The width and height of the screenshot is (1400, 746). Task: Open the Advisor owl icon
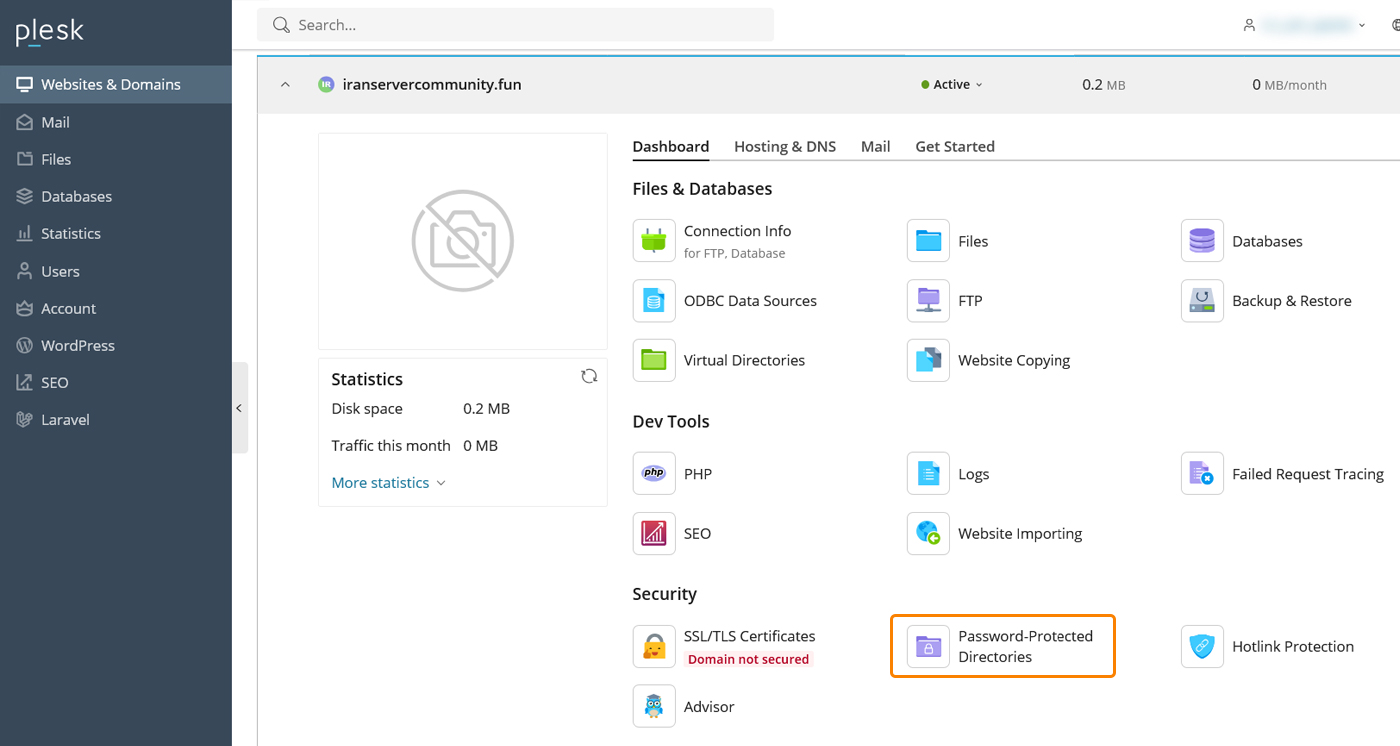tap(654, 706)
